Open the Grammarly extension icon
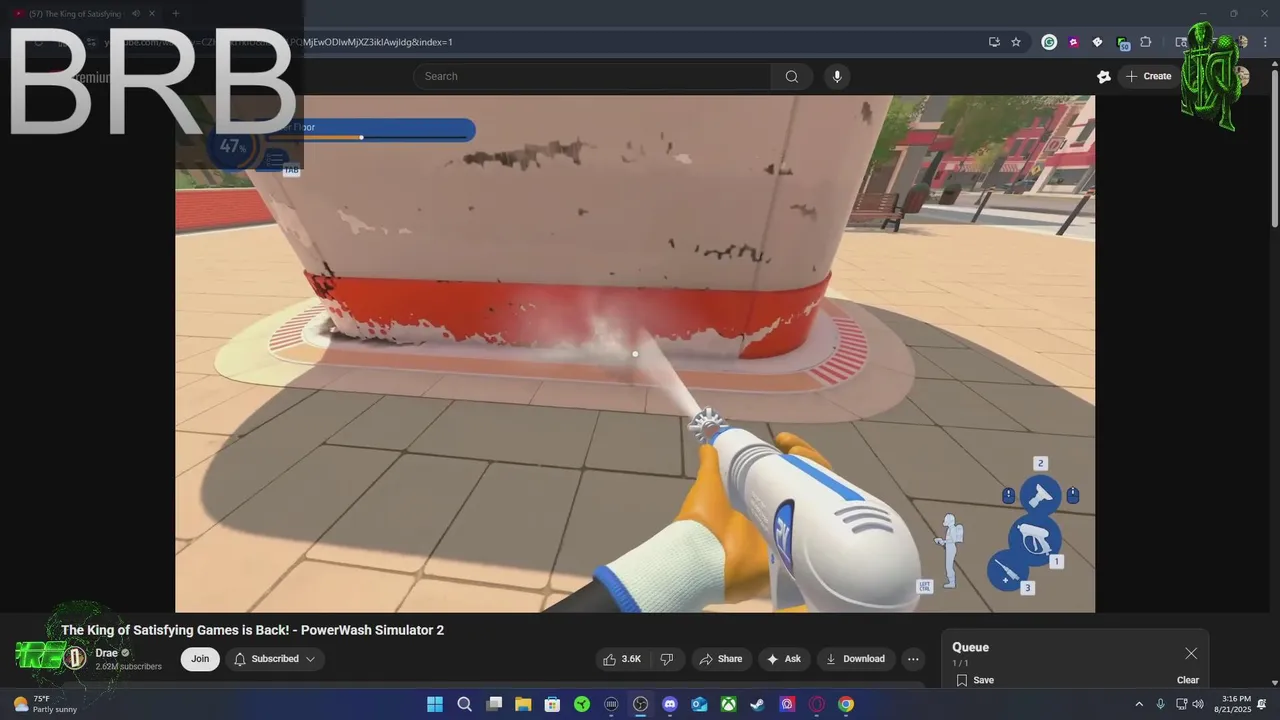The image size is (1280, 720). [1049, 42]
